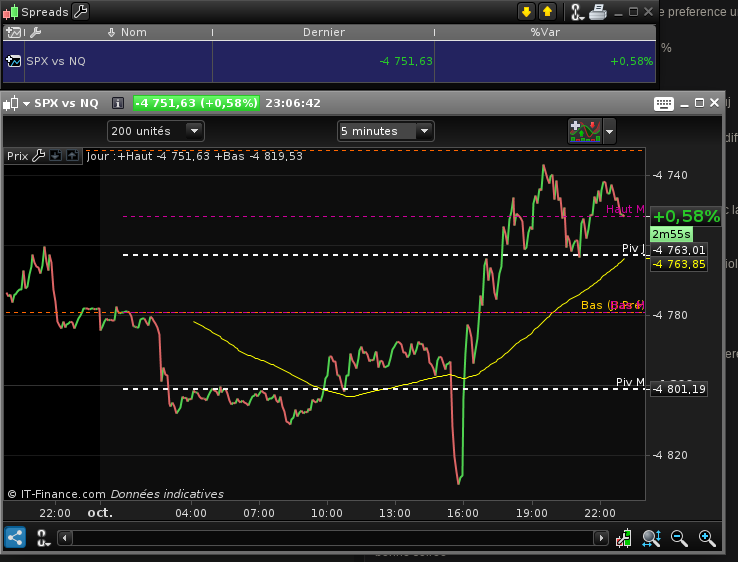Open Prix panel wrench settings

pyautogui.click(x=39, y=156)
